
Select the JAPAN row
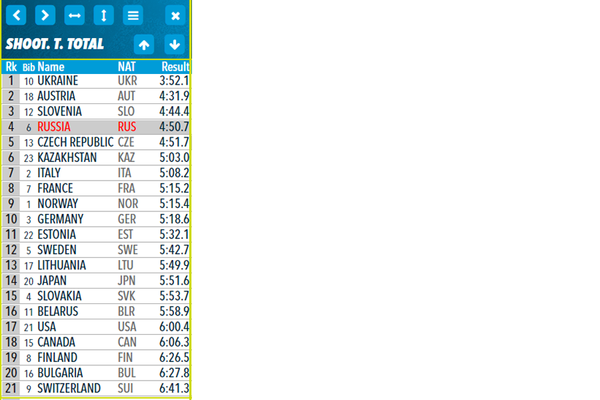click(96, 281)
